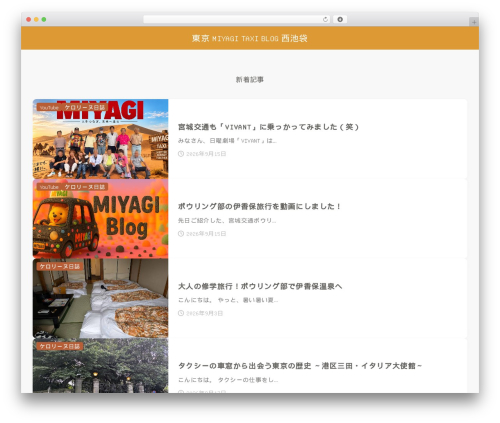This screenshot has width=500, height=423.
Task: Click the clock icon under ボウリング部の伊香保旅行 article
Action: (x=181, y=234)
